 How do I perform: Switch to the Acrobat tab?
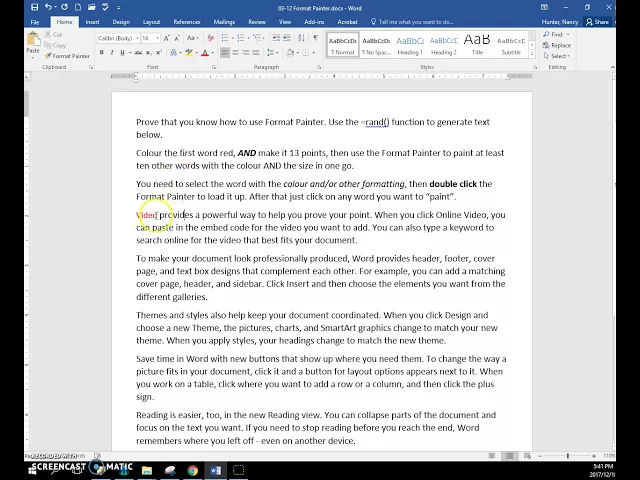point(347,22)
